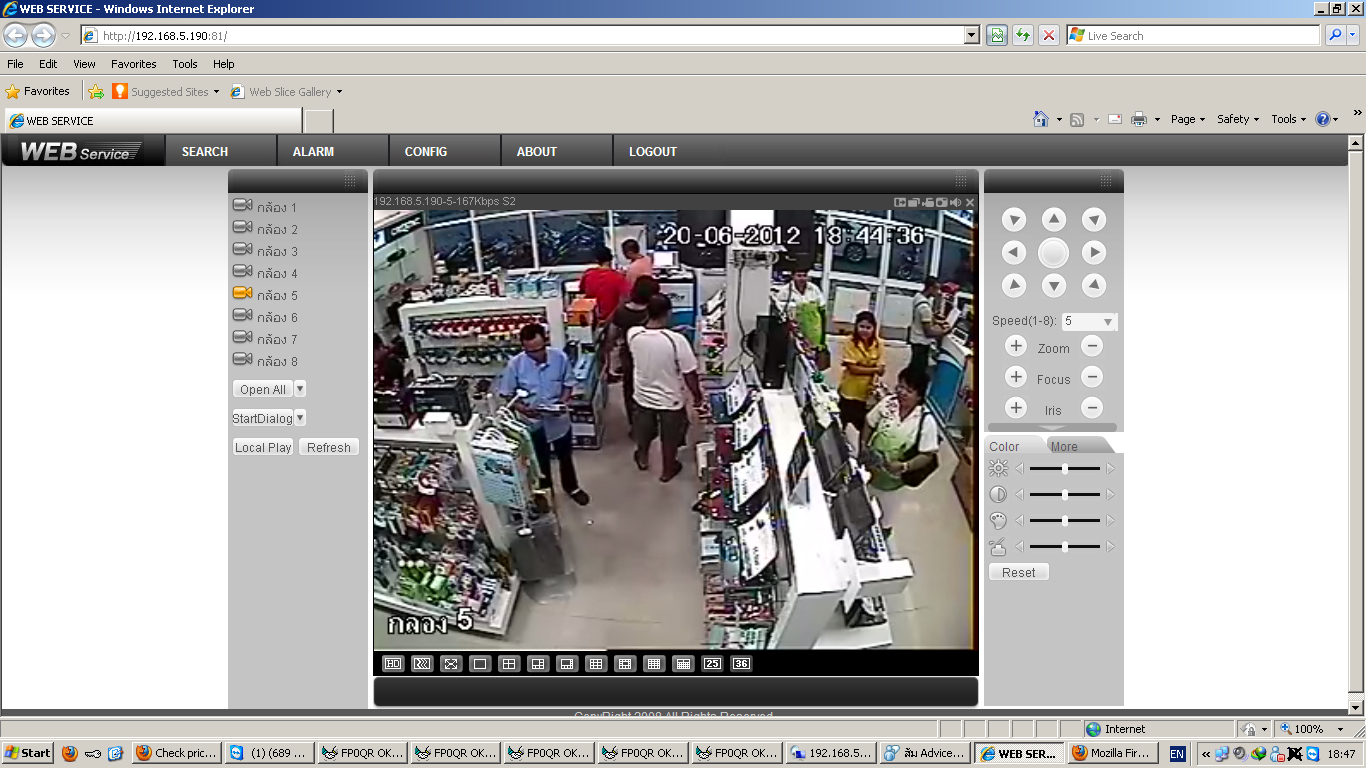Close the camera 5 video stream
The image size is (1366, 768).
pos(970,202)
